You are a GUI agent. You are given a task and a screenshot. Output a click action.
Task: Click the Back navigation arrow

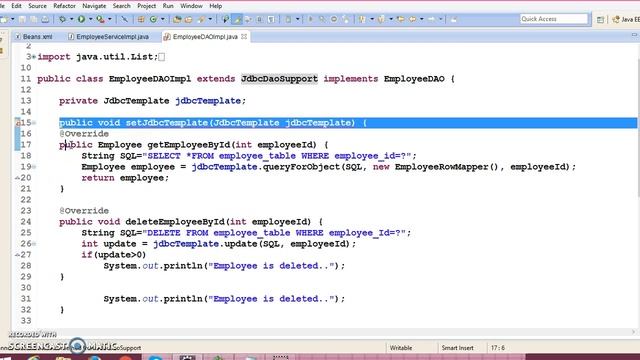(412, 19)
